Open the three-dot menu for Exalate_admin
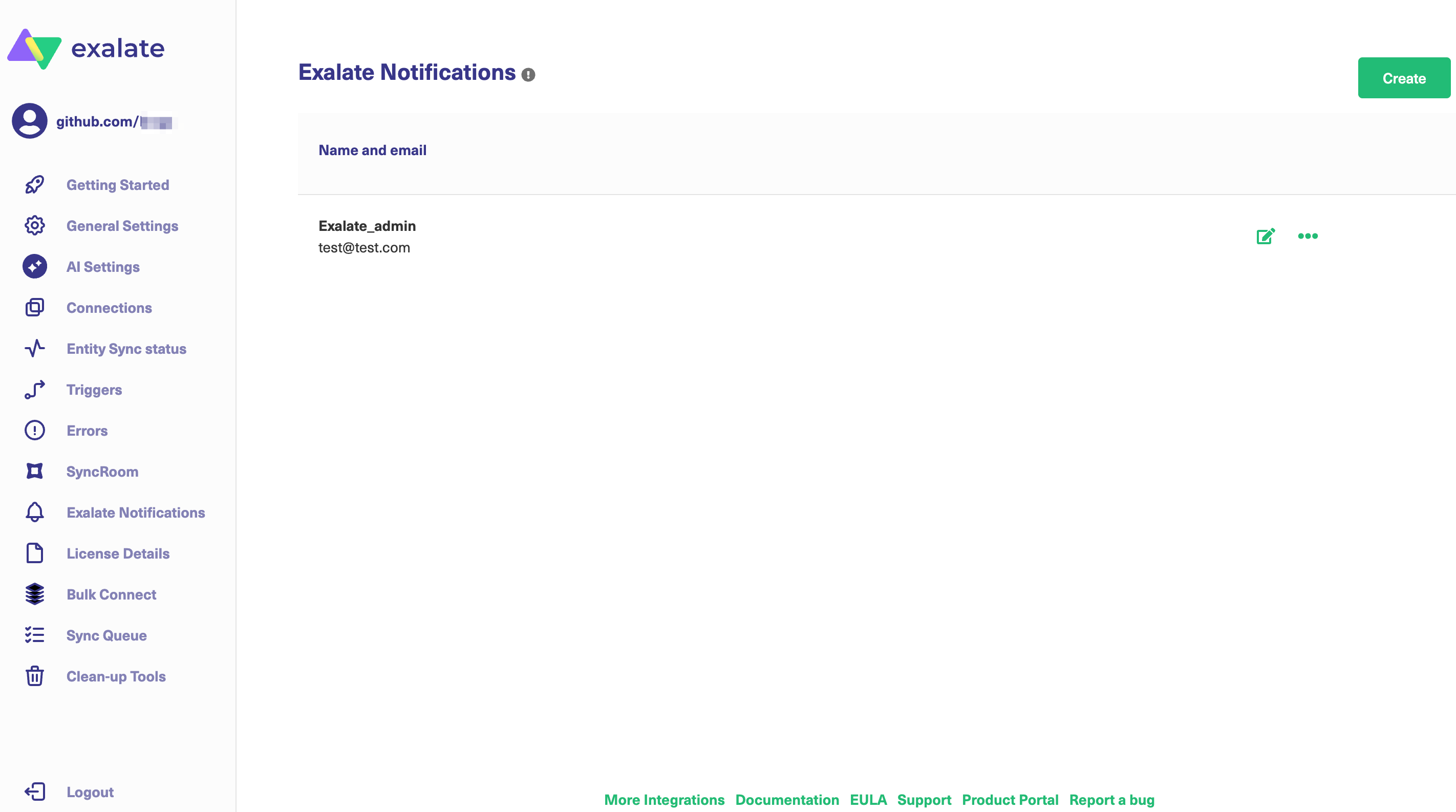 [1308, 236]
